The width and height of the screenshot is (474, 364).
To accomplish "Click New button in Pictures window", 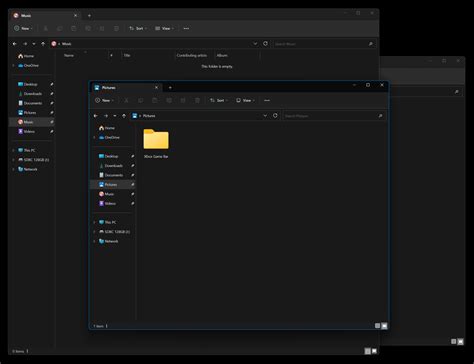I will click(x=105, y=100).
